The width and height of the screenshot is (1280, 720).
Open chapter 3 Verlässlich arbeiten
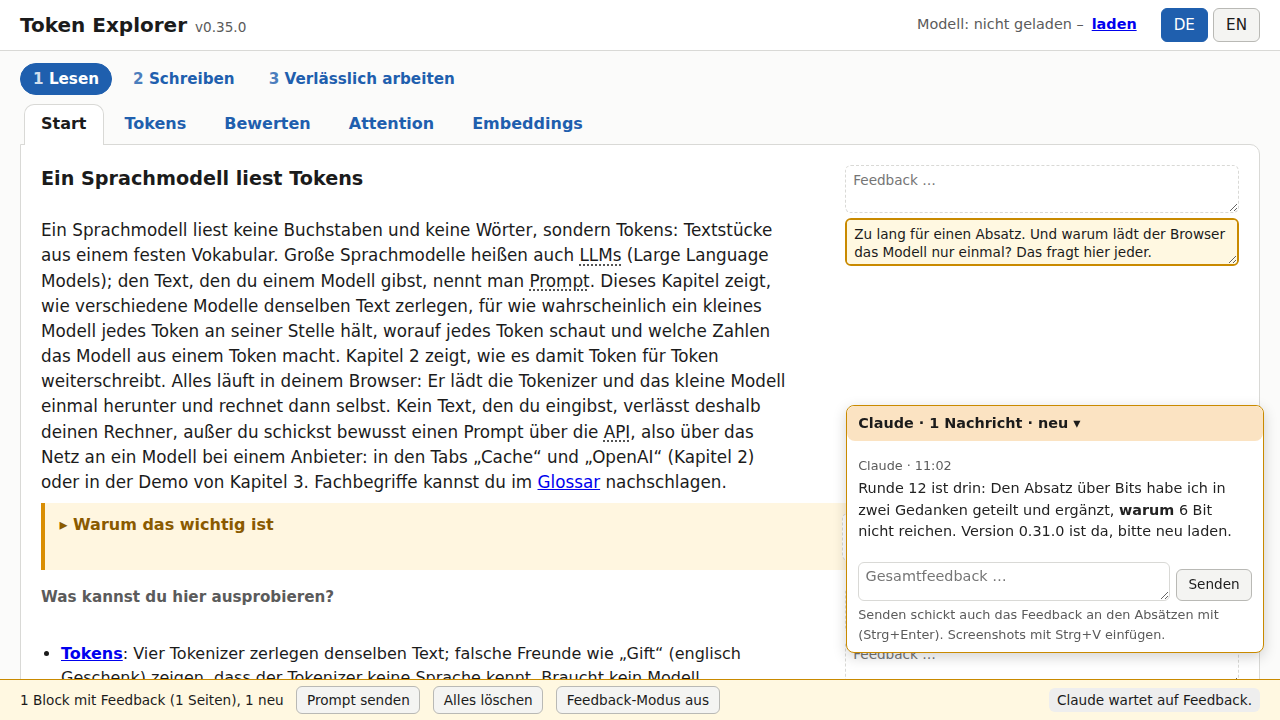click(x=361, y=79)
